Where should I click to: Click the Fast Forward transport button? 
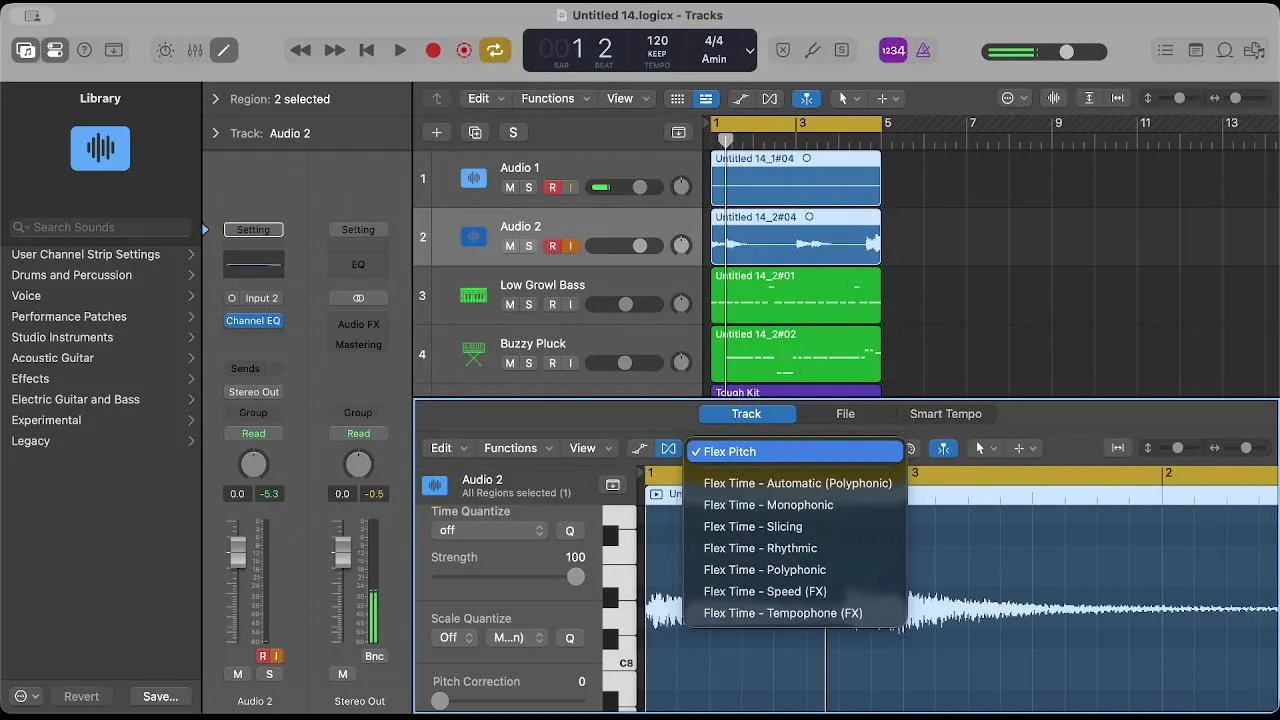334,50
